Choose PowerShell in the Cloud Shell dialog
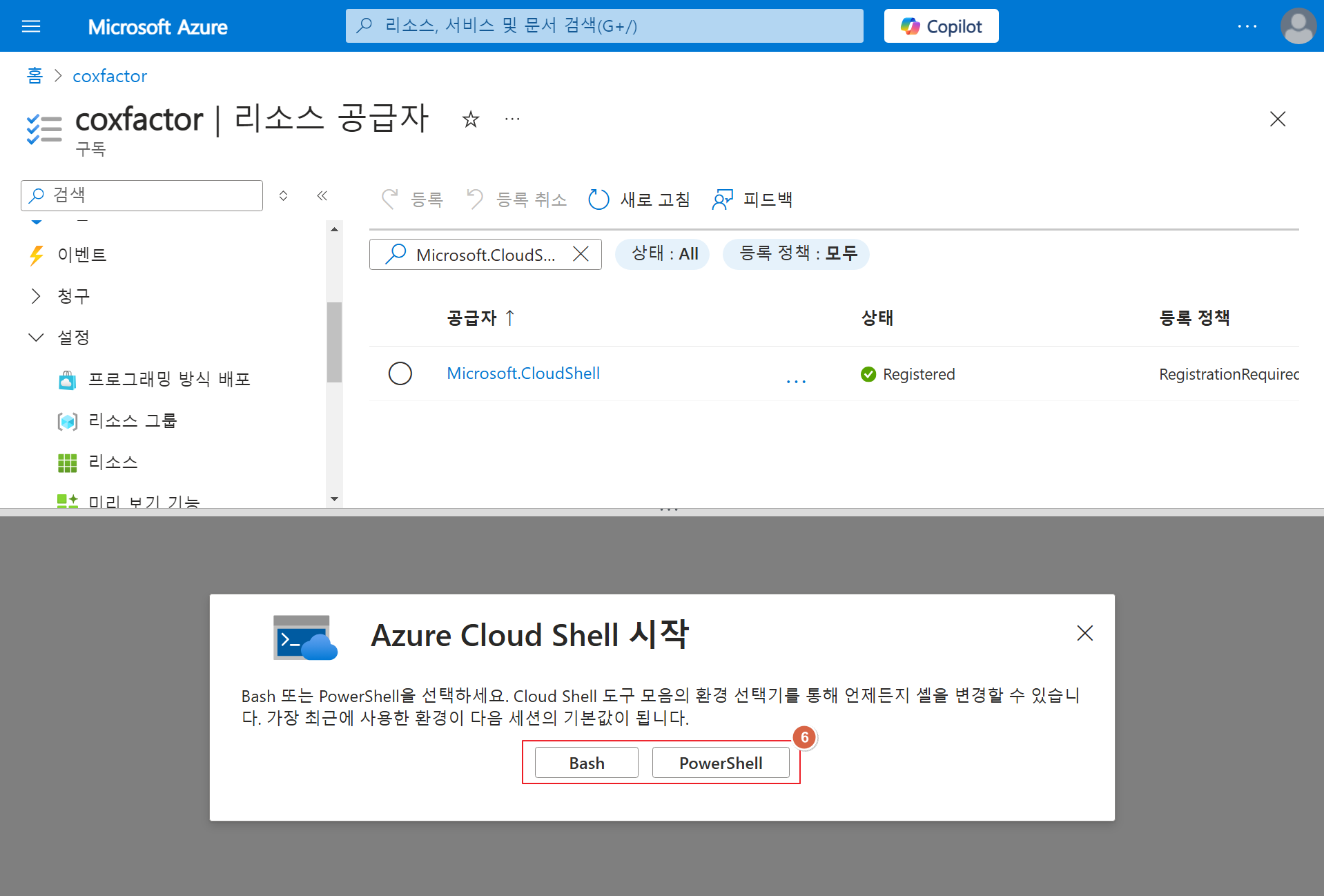The width and height of the screenshot is (1324, 896). pyautogui.click(x=721, y=763)
